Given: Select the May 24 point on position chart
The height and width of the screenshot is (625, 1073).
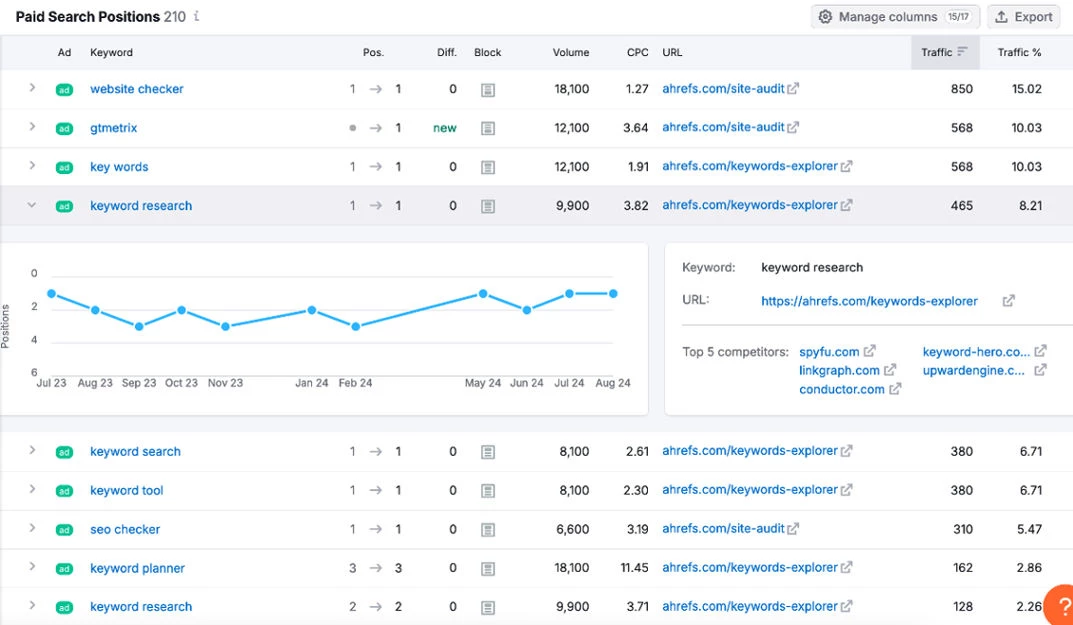Looking at the screenshot, I should (x=483, y=294).
